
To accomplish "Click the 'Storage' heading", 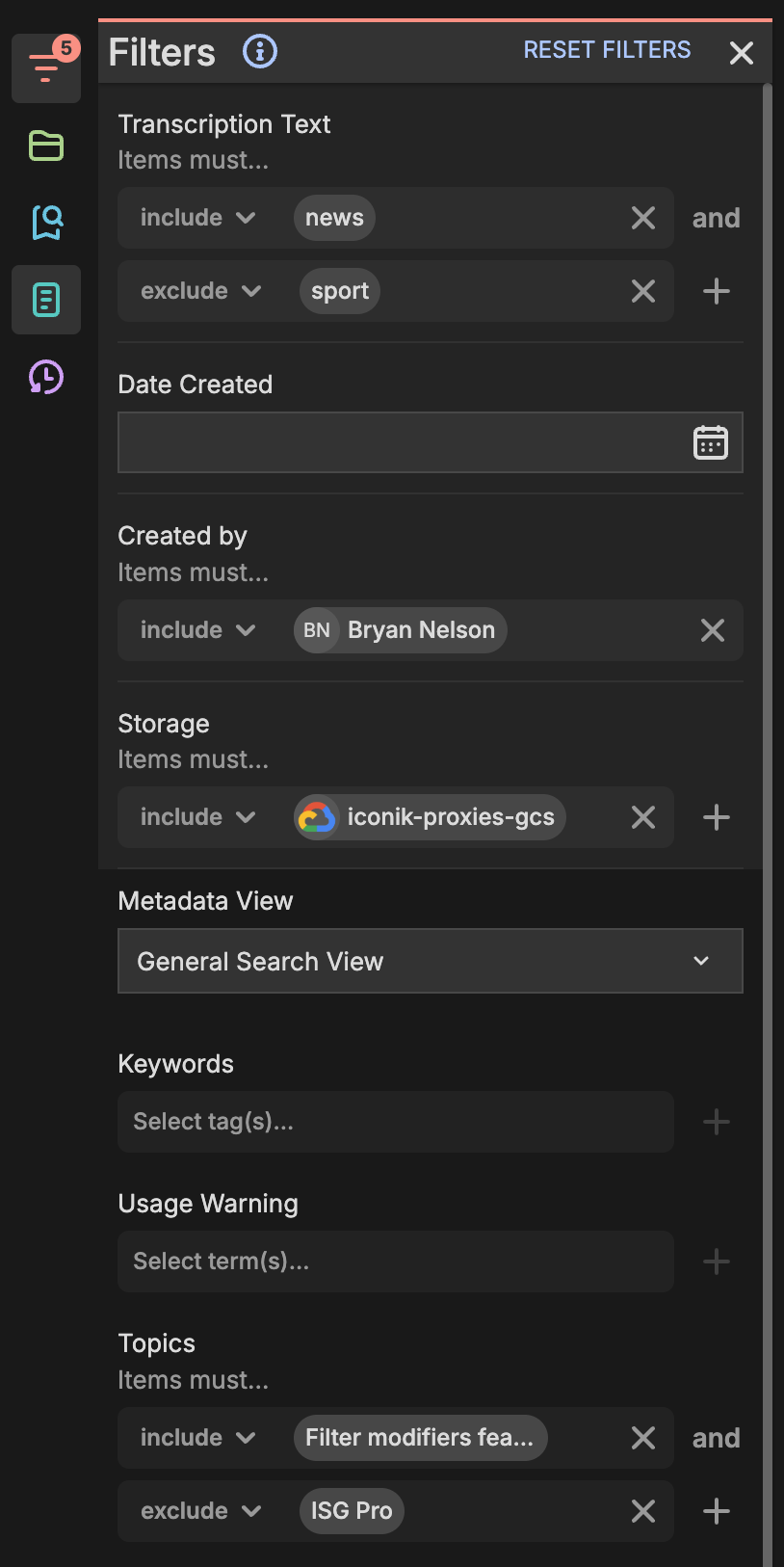I will point(164,724).
